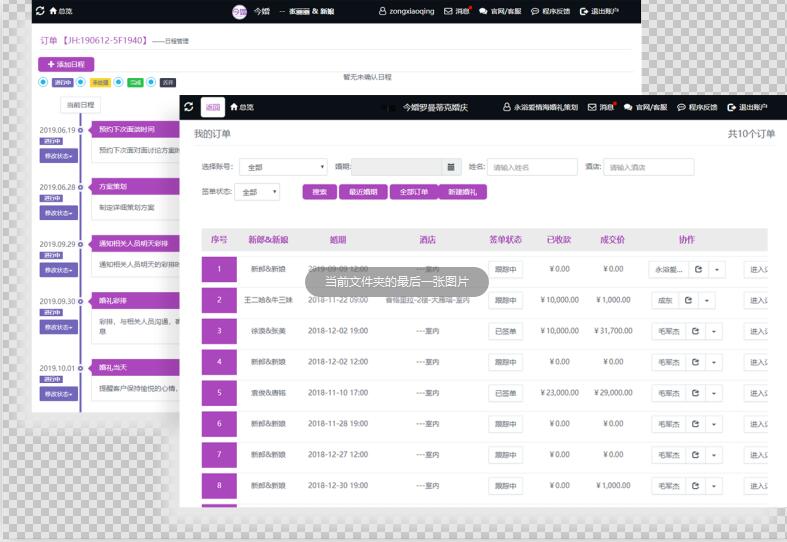Open 修改状态 dropdown under 2019.06.28

point(59,213)
